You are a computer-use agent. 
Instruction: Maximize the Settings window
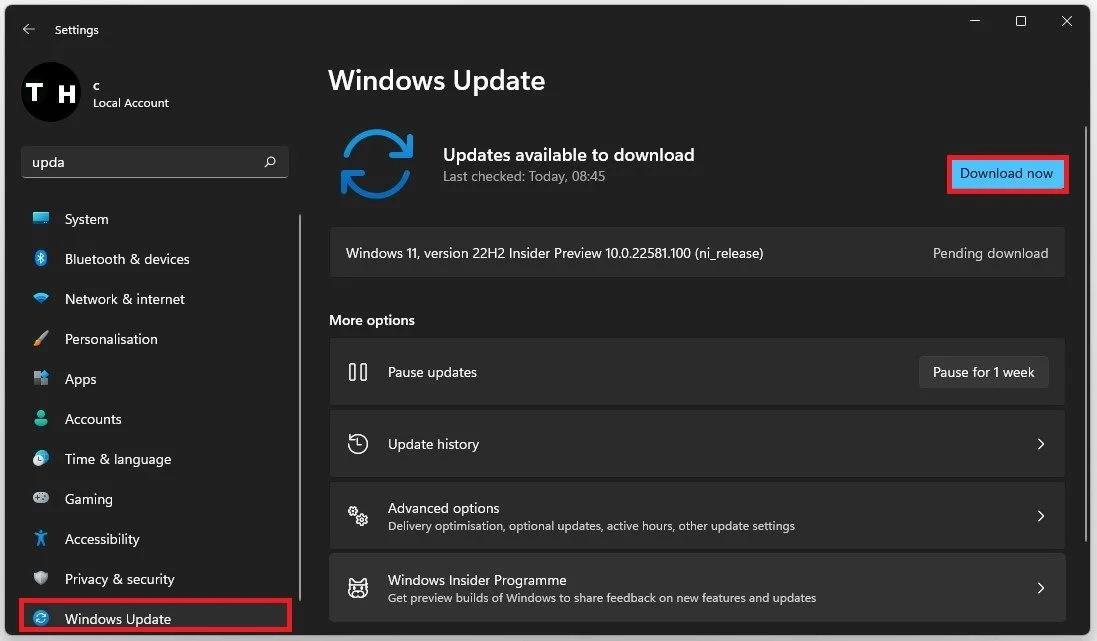click(1021, 21)
